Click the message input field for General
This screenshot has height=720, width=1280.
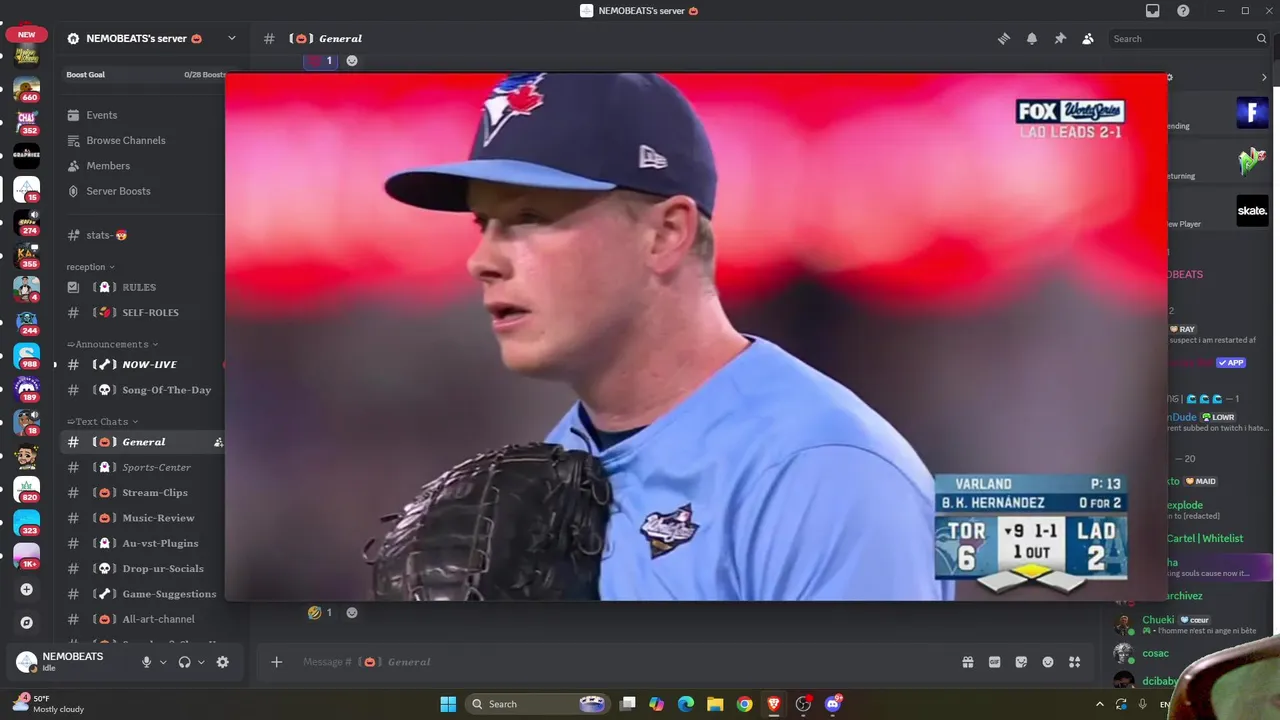pos(620,662)
